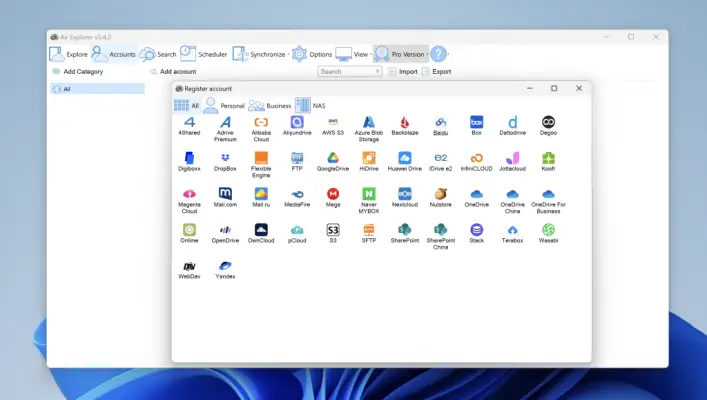Choose the DropBox icon
This screenshot has width=707, height=400.
(x=225, y=162)
